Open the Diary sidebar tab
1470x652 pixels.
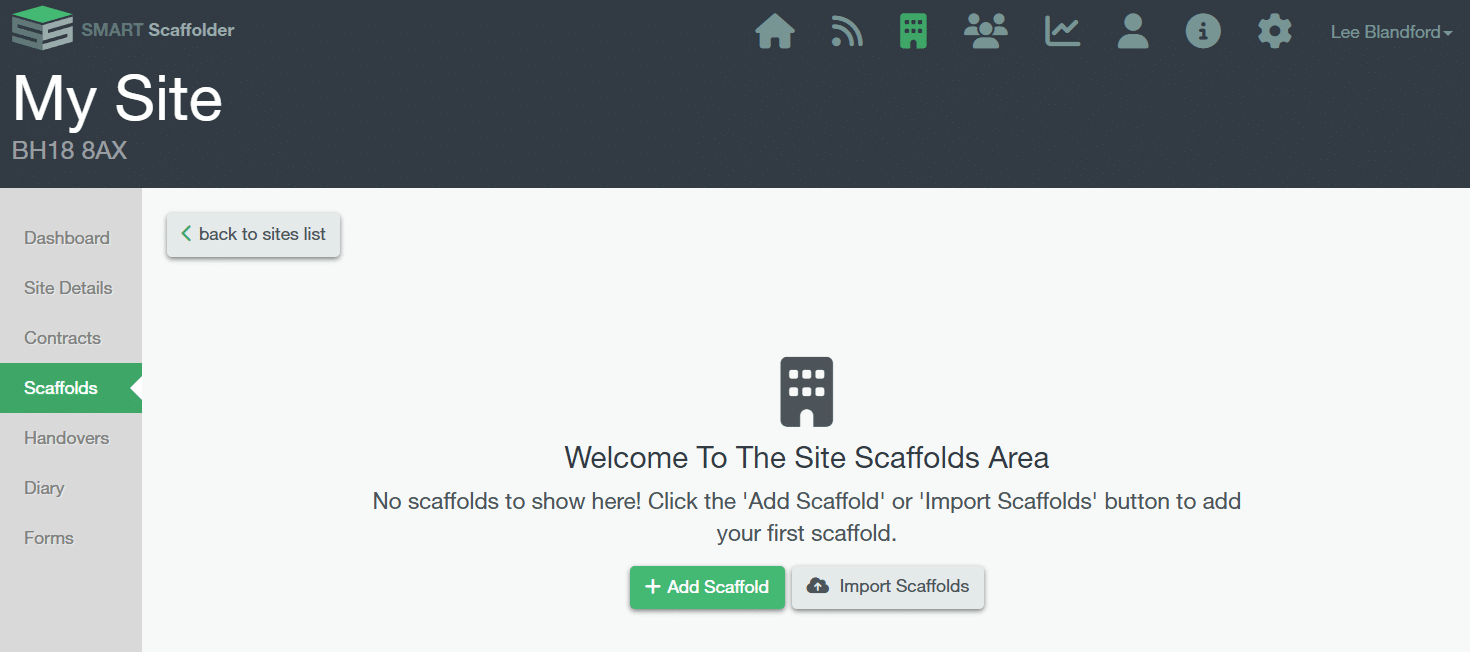[x=44, y=488]
